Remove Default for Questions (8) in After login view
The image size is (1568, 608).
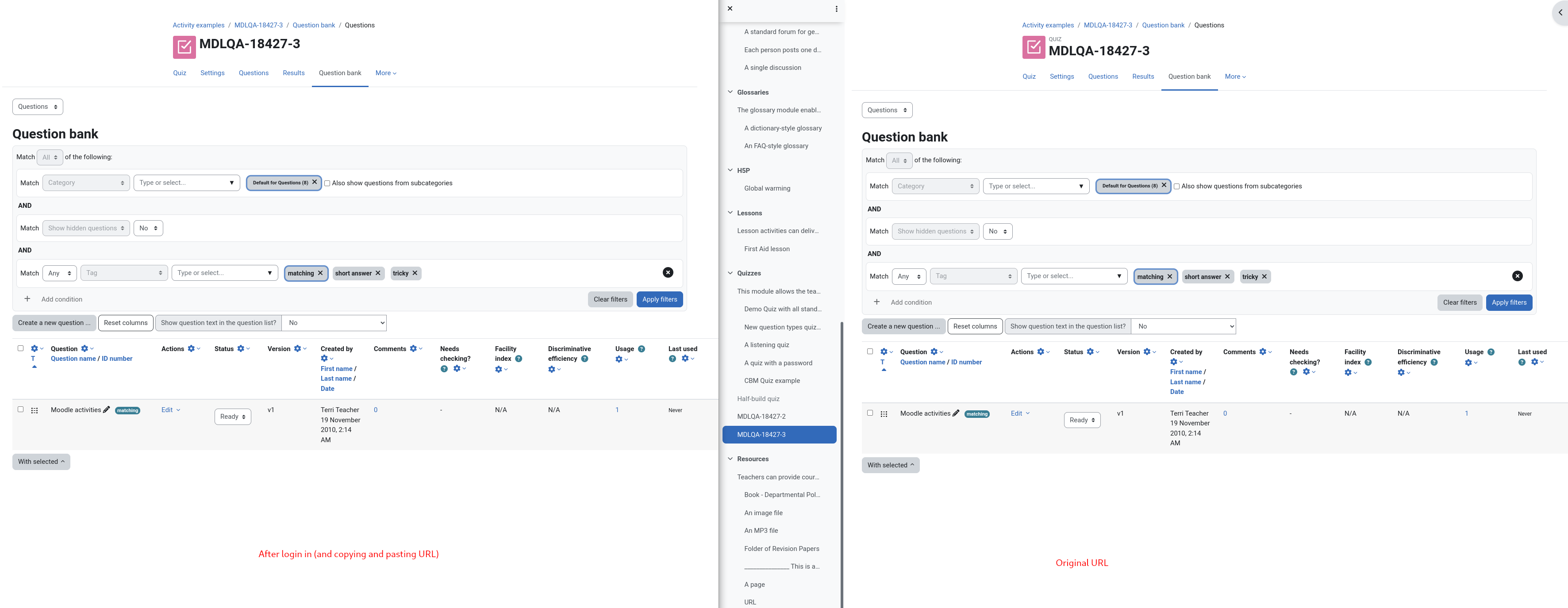pos(314,182)
